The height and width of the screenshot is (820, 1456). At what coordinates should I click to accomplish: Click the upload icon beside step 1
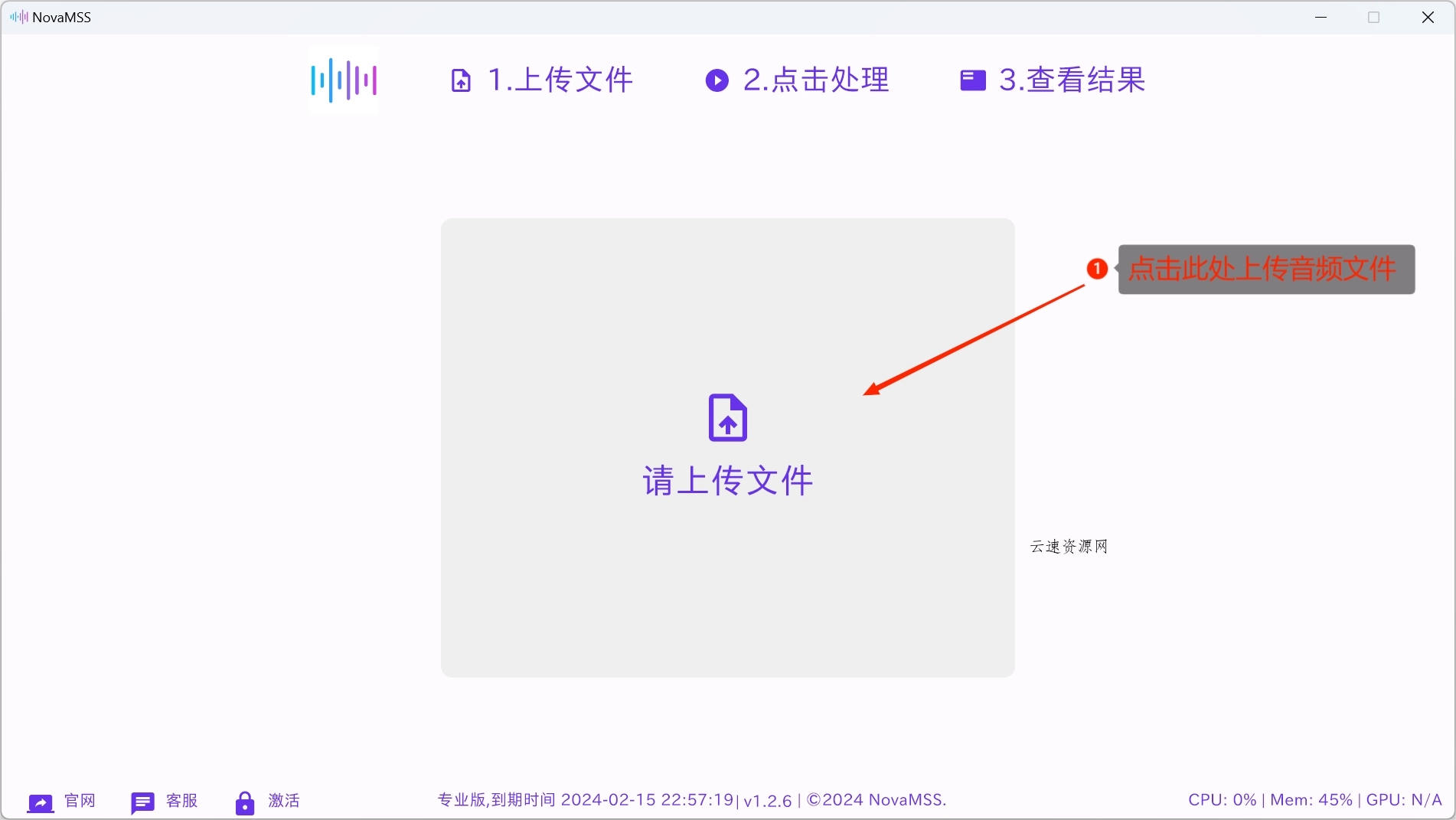pos(462,80)
